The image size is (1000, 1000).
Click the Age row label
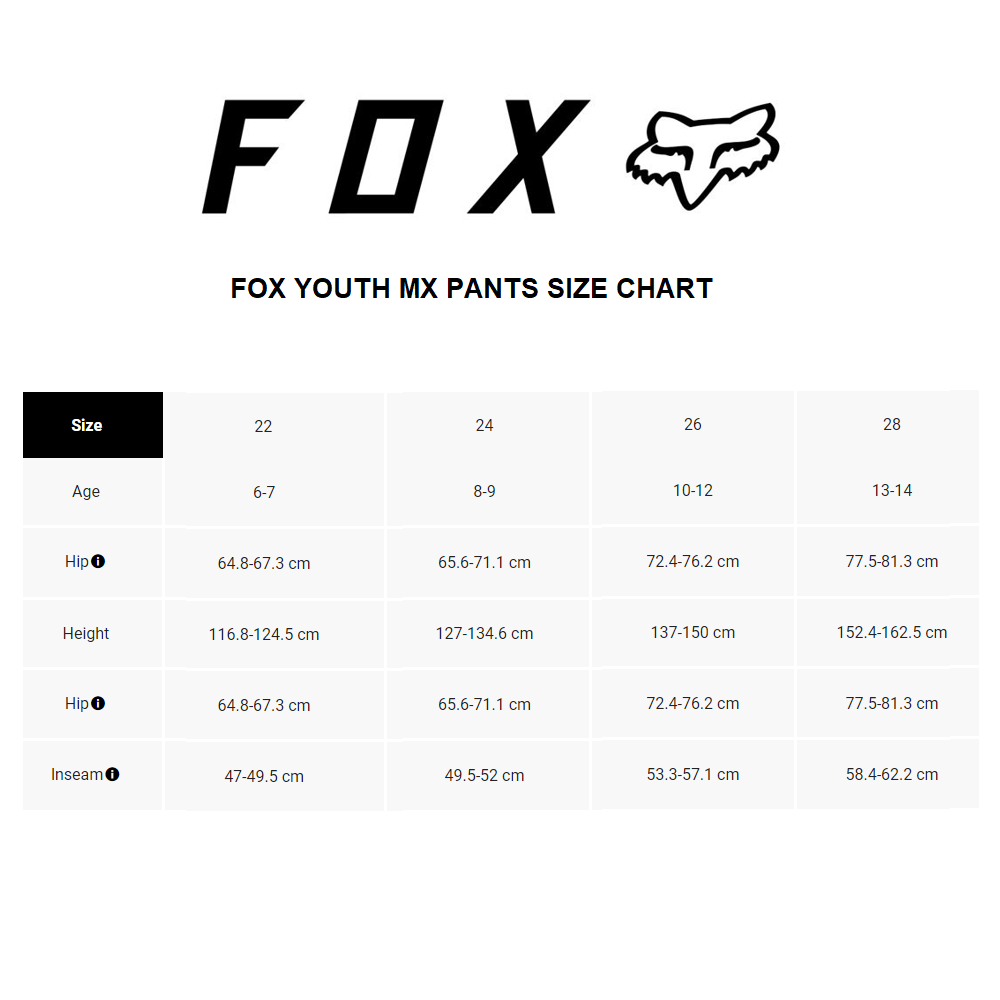(x=86, y=492)
